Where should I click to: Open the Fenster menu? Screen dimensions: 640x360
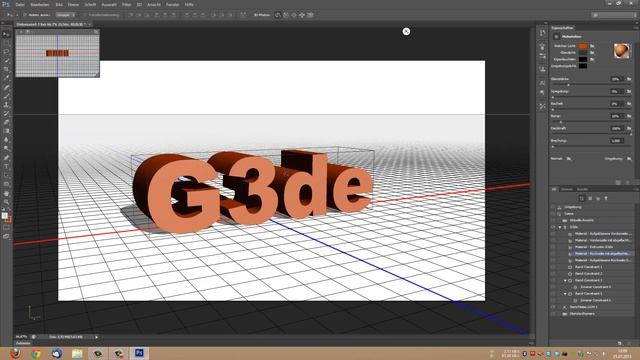tap(172, 4)
